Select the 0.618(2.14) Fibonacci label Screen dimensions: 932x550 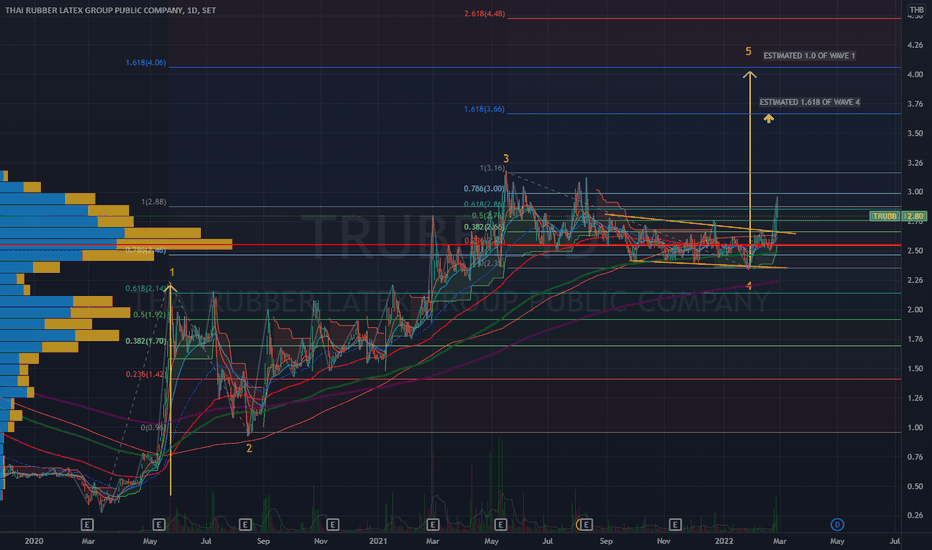point(146,288)
